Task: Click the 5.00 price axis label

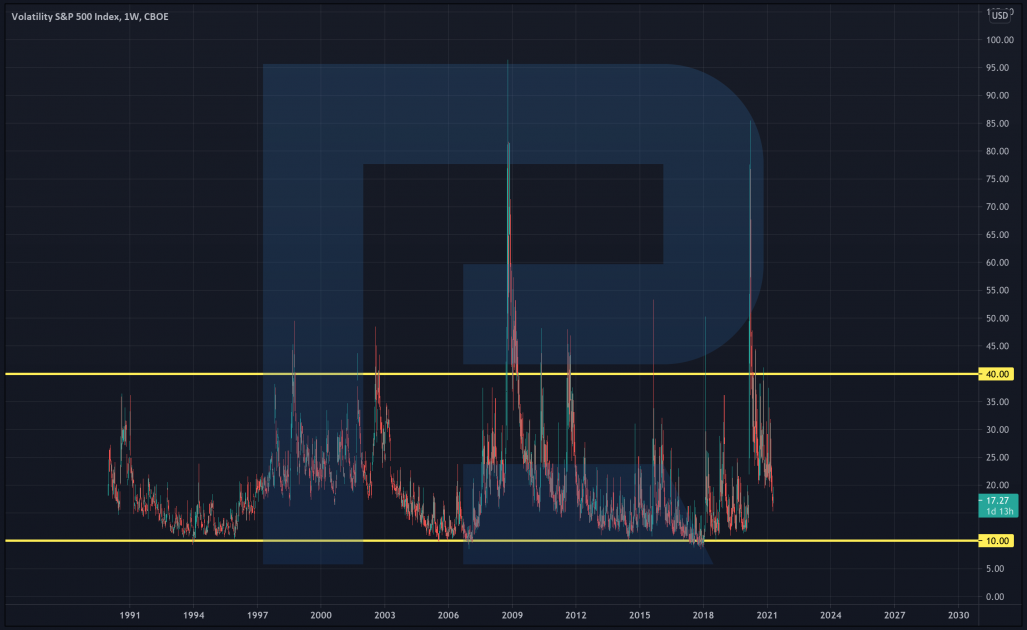Action: tap(995, 568)
